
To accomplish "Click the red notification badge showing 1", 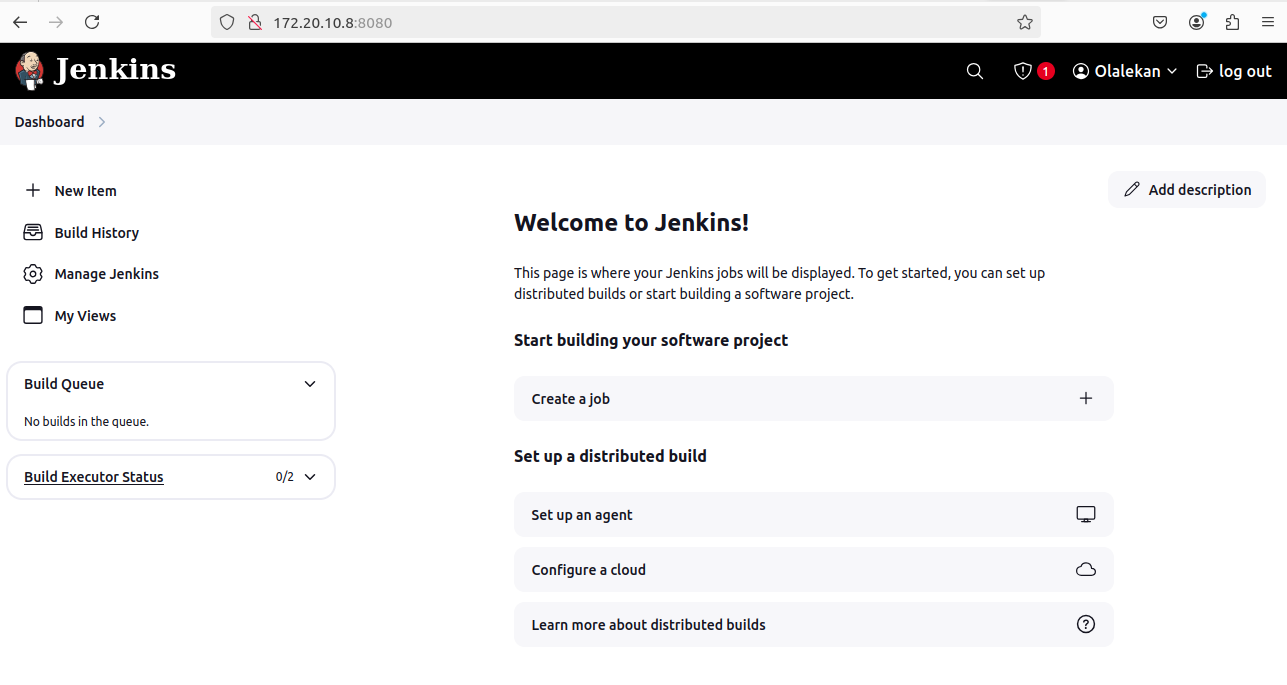I will (1045, 71).
